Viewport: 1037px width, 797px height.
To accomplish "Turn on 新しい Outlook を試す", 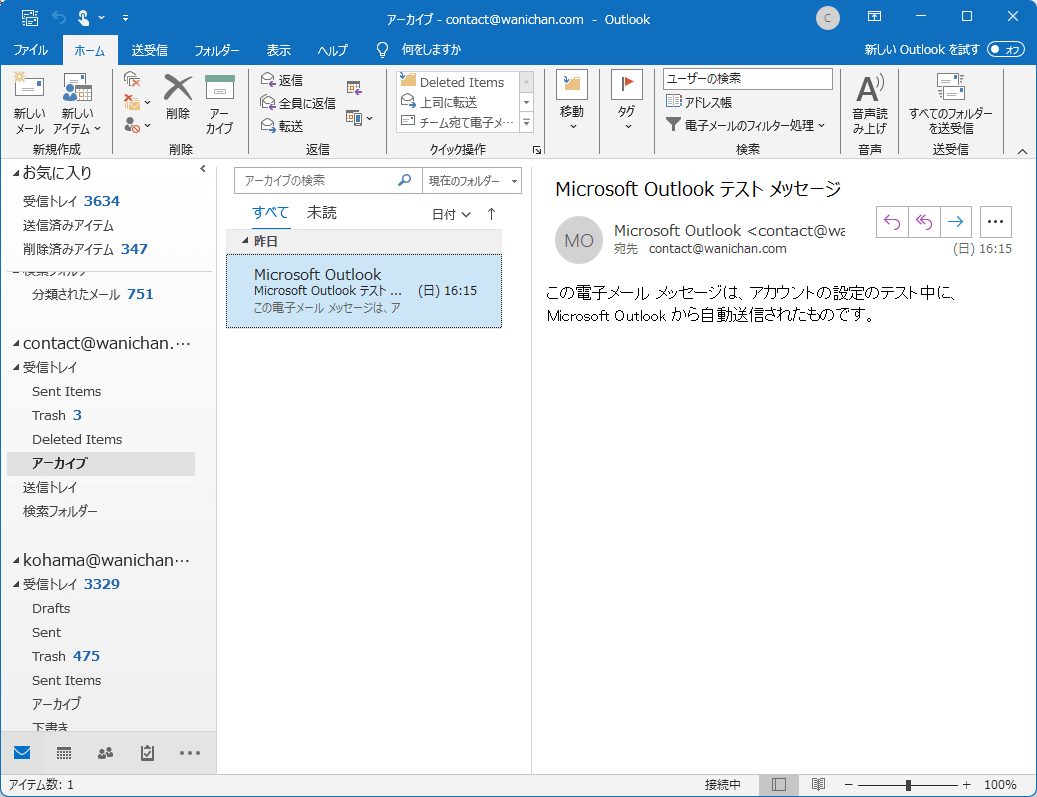I will click(x=1004, y=48).
